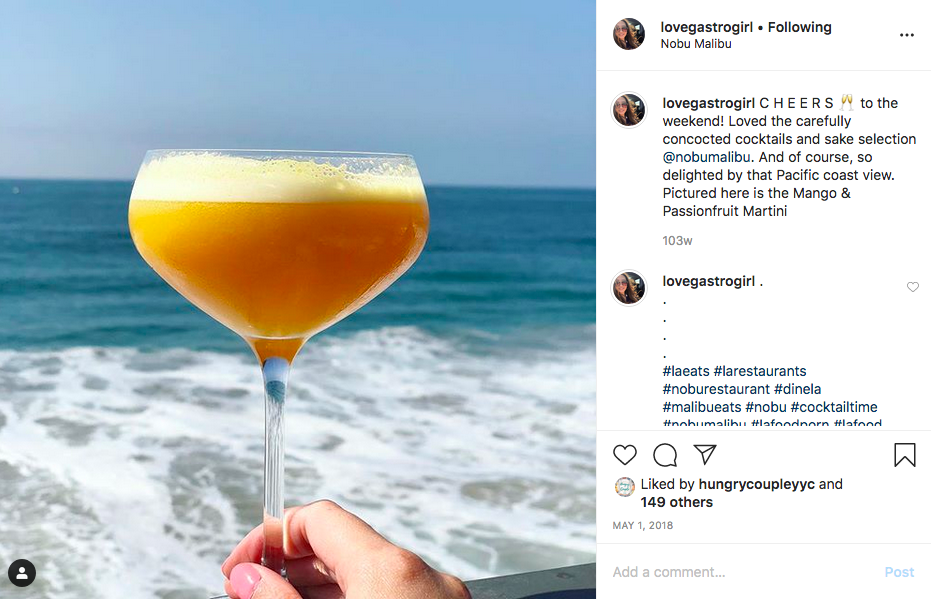Show the 149 others who liked
The image size is (931, 599).
[x=677, y=502]
